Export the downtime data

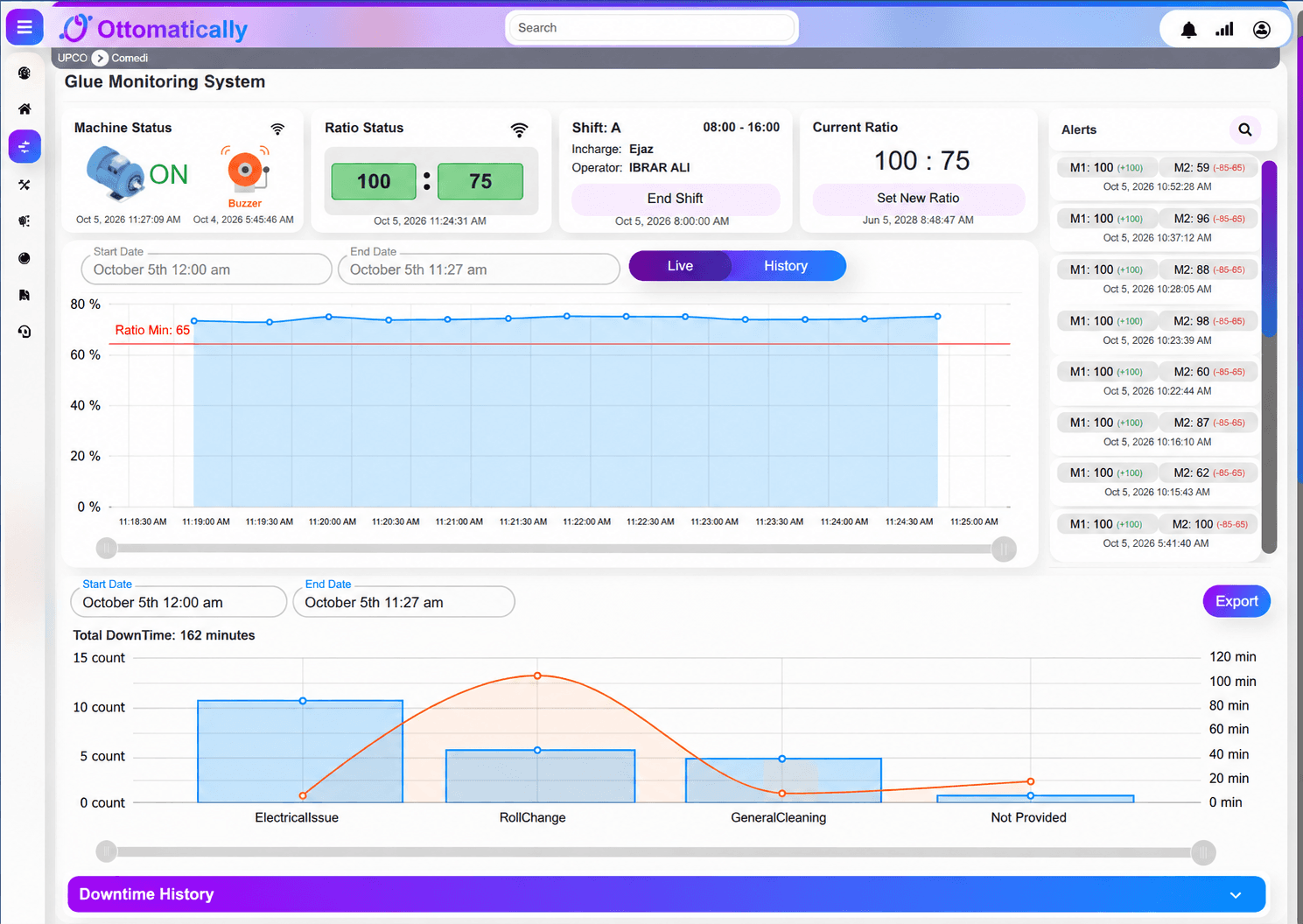point(1236,601)
